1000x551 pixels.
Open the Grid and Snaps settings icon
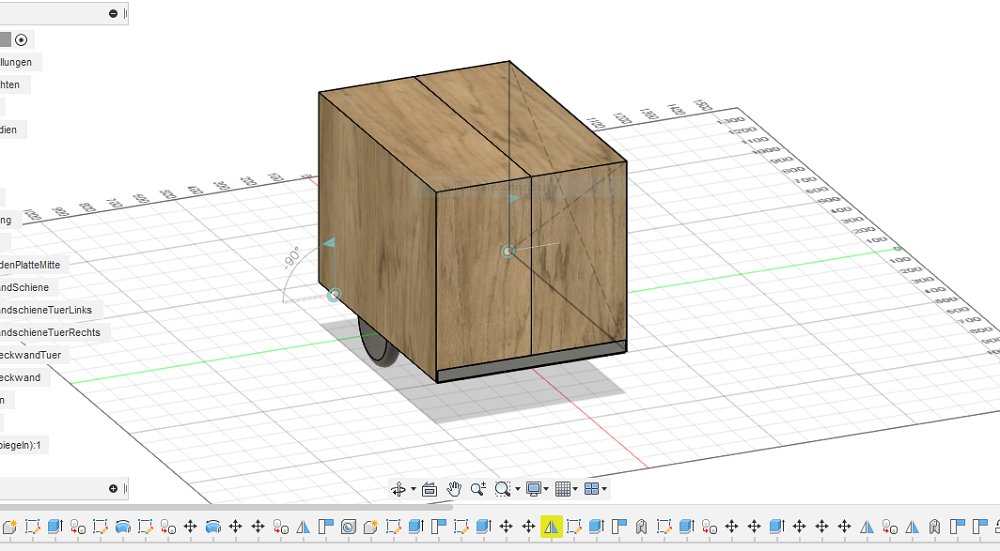pos(563,489)
